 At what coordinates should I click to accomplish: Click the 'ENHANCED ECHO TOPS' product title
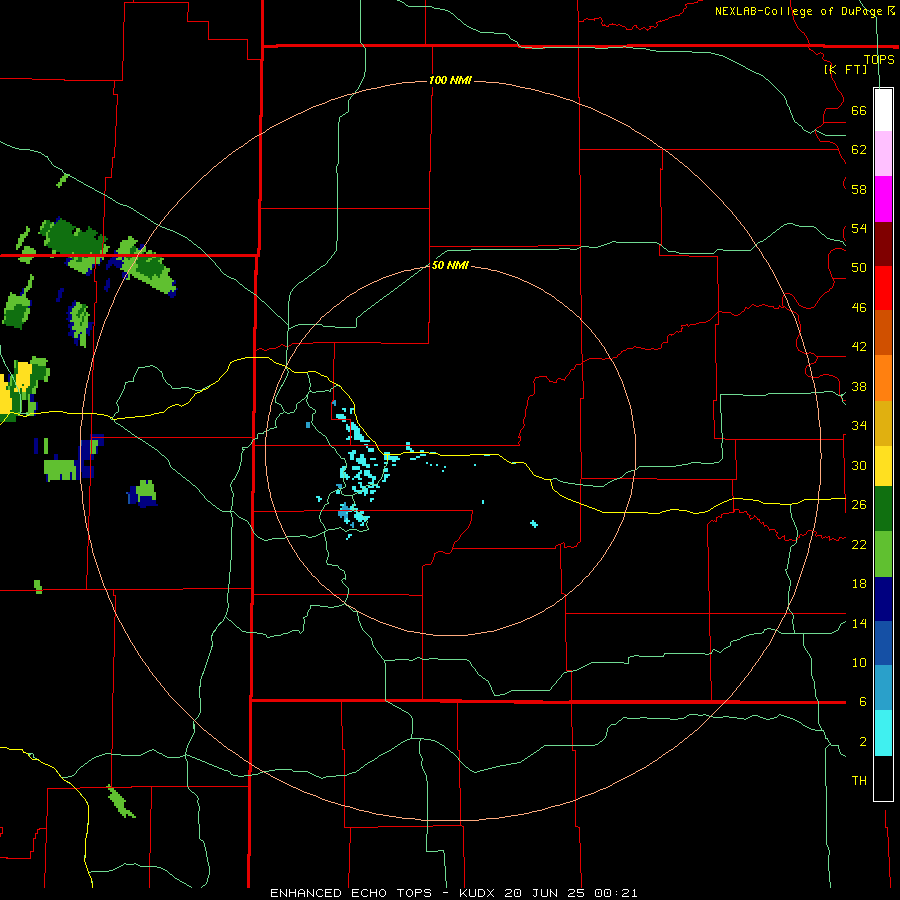click(x=351, y=893)
